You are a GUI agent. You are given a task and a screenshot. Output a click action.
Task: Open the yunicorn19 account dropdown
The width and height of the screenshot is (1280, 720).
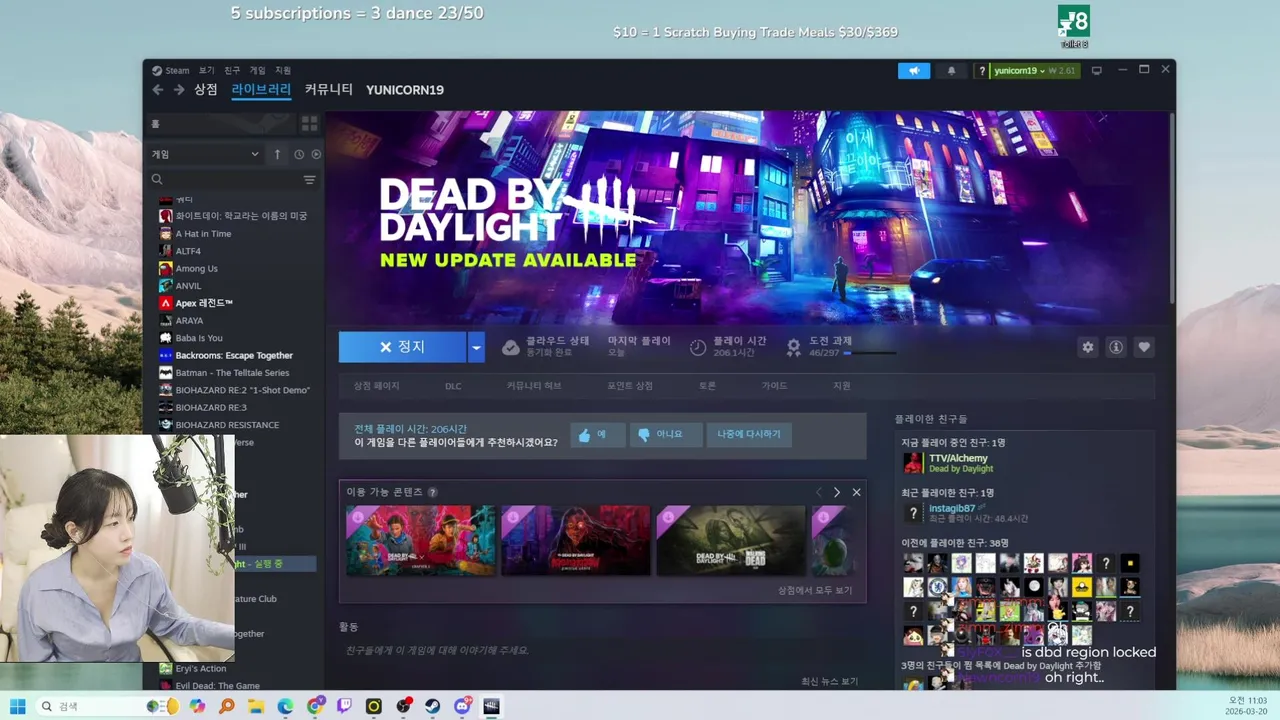click(x=1034, y=71)
